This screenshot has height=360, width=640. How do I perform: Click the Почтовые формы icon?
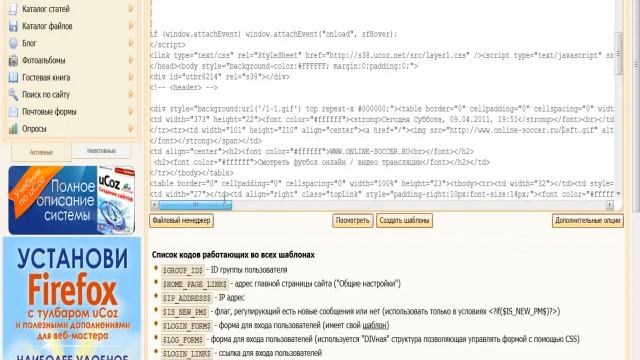(13, 111)
